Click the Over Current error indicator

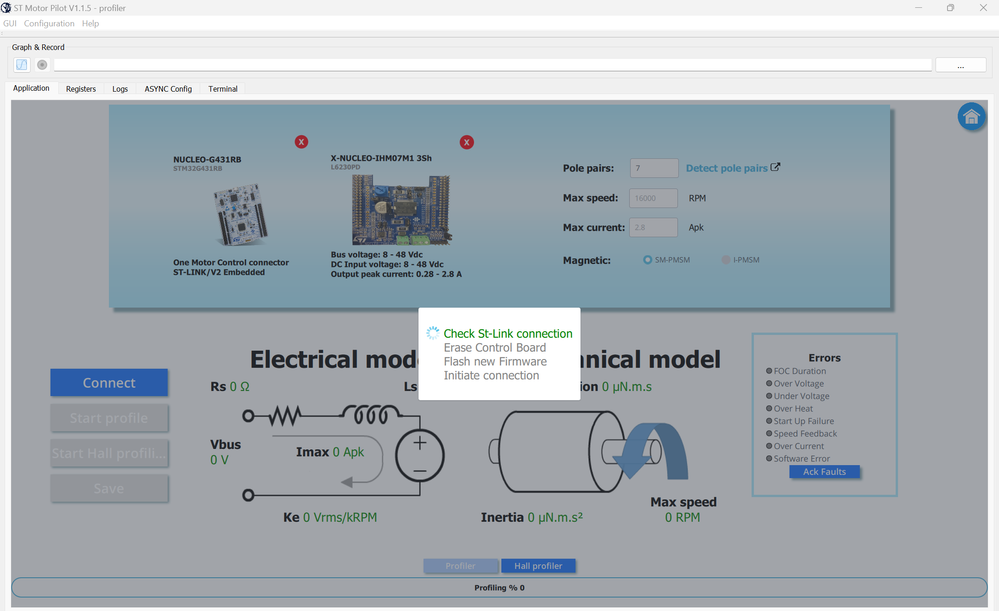769,446
